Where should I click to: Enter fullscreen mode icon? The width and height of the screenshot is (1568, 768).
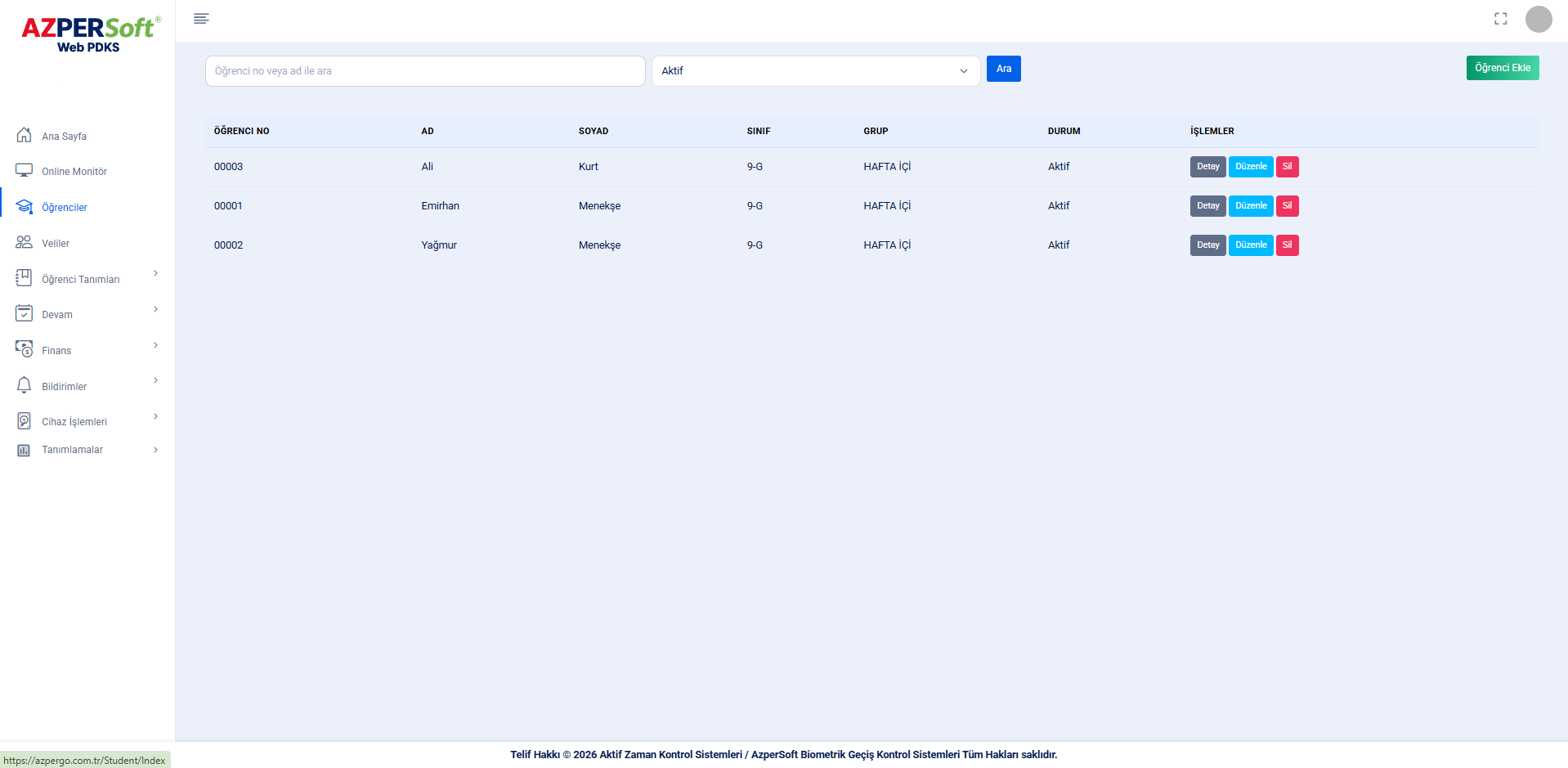(1500, 19)
